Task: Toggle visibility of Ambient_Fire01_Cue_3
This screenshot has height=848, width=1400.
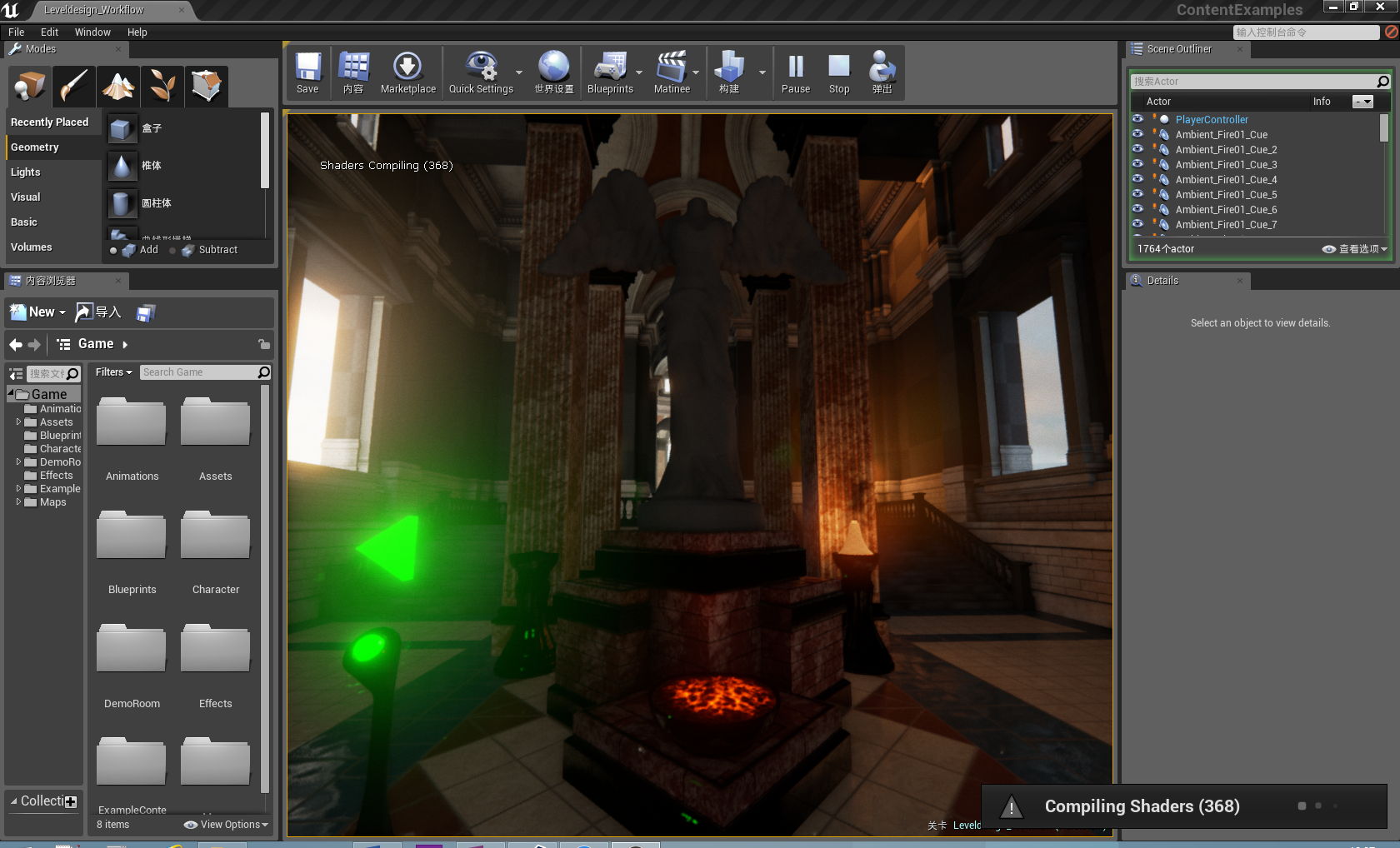Action: pyautogui.click(x=1137, y=164)
